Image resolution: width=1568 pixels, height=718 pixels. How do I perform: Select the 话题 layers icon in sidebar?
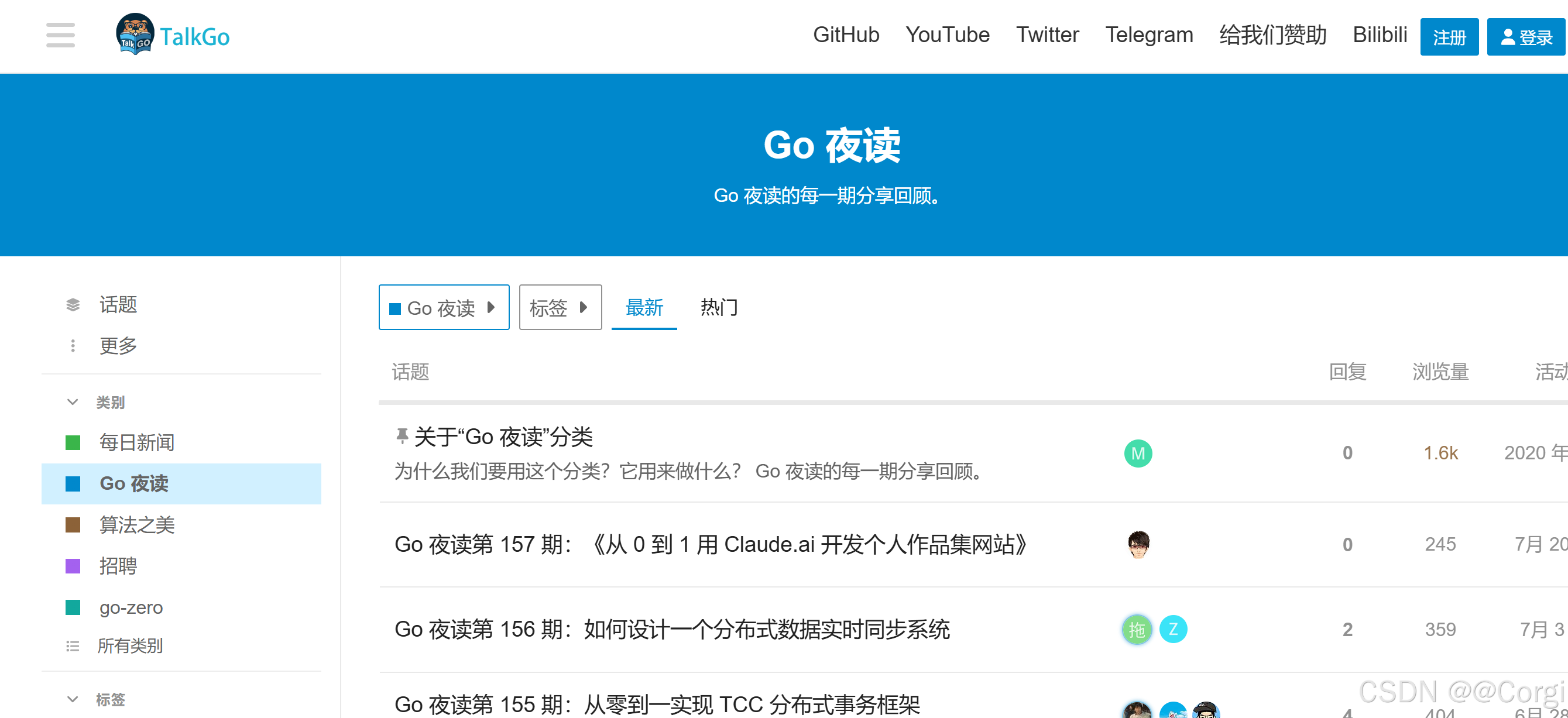[x=73, y=304]
